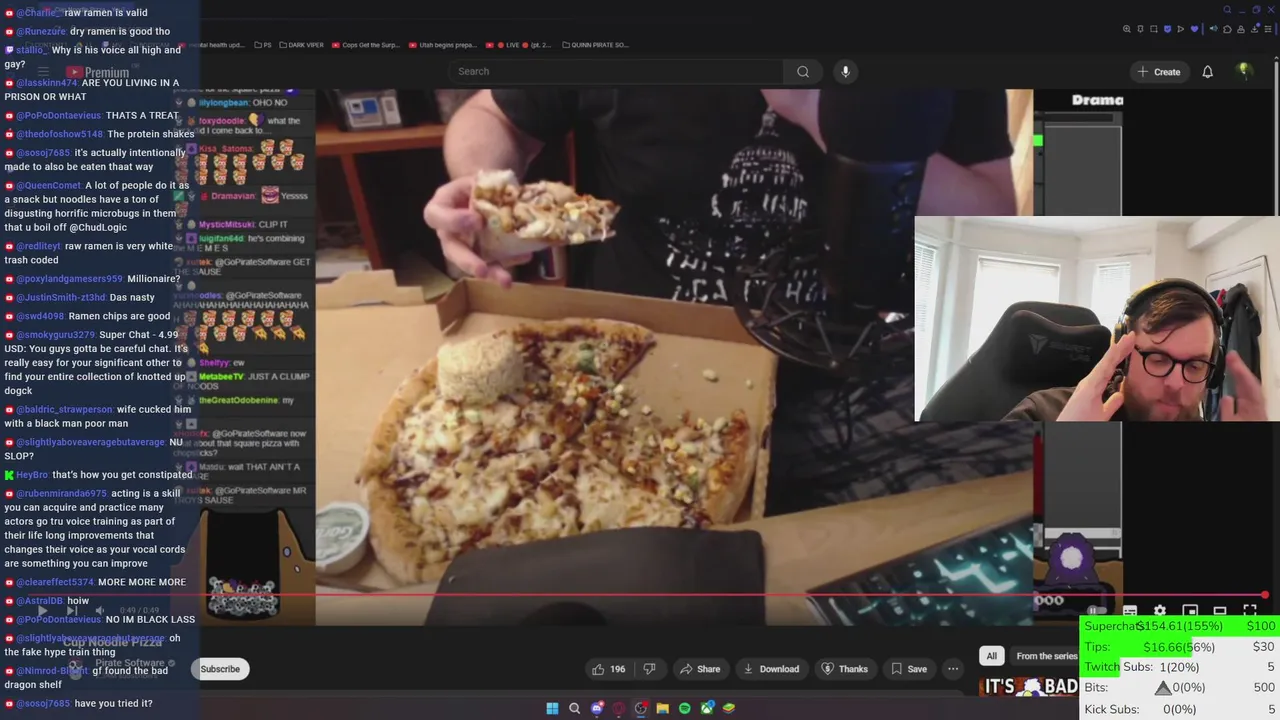Select the All filter chip
The height and width of the screenshot is (720, 1280).
pos(991,656)
